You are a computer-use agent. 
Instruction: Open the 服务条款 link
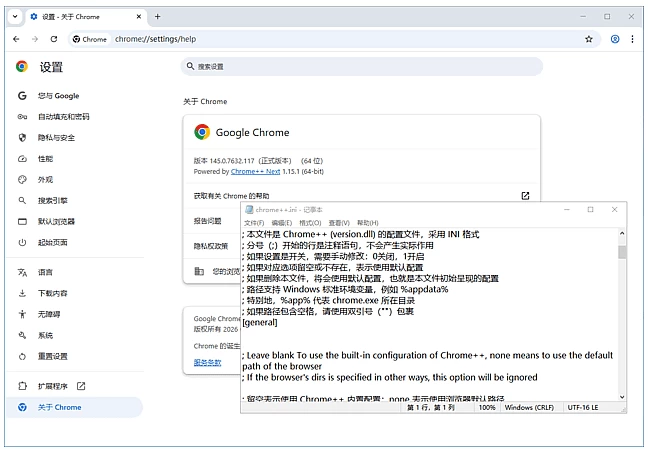pos(207,362)
